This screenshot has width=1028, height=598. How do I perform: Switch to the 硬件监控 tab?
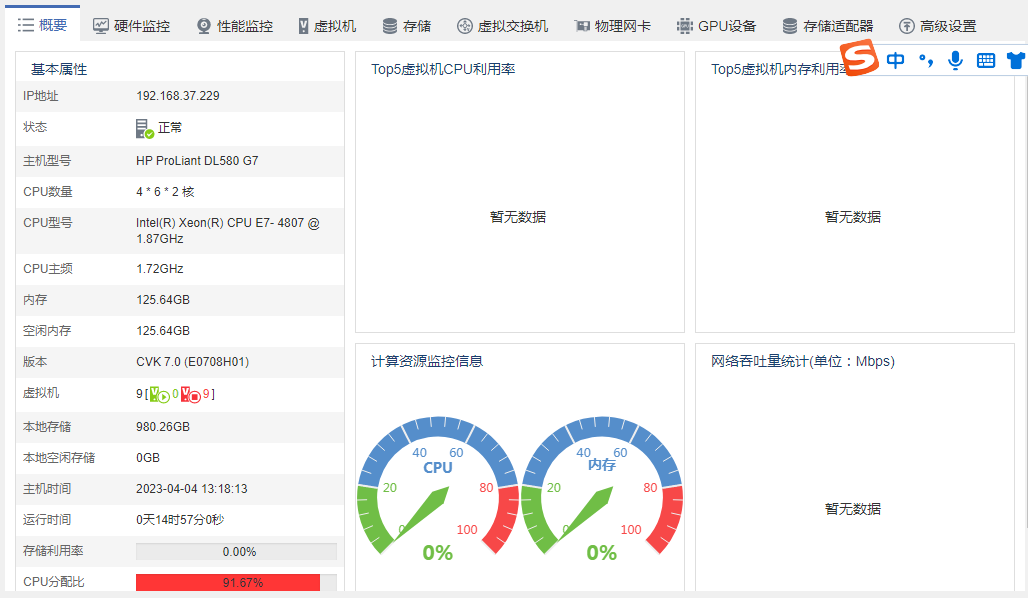[131, 26]
